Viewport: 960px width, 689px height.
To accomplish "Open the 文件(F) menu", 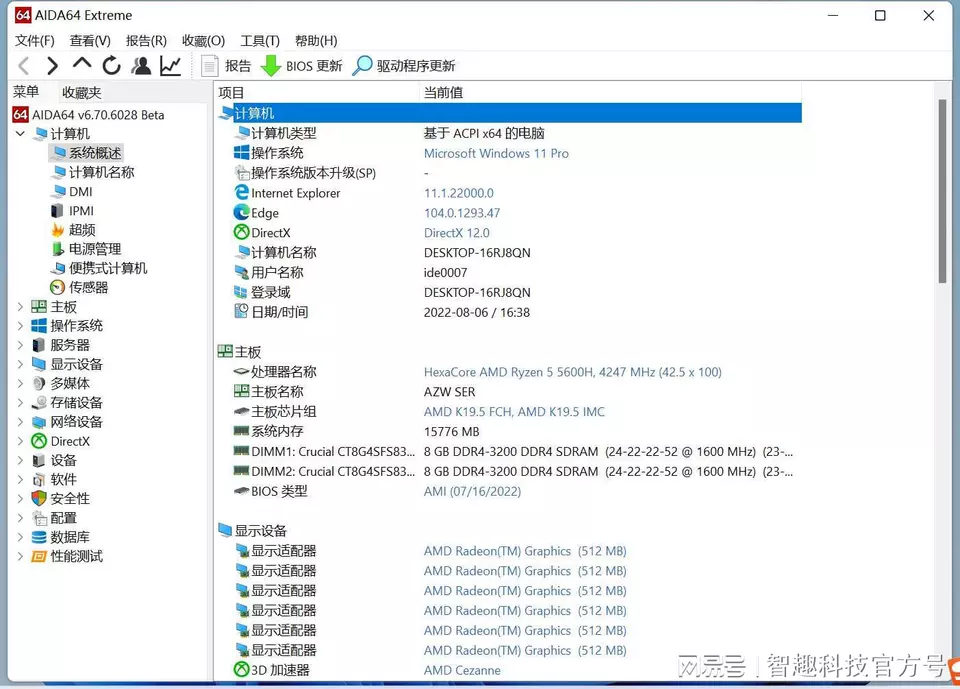I will pyautogui.click(x=34, y=40).
